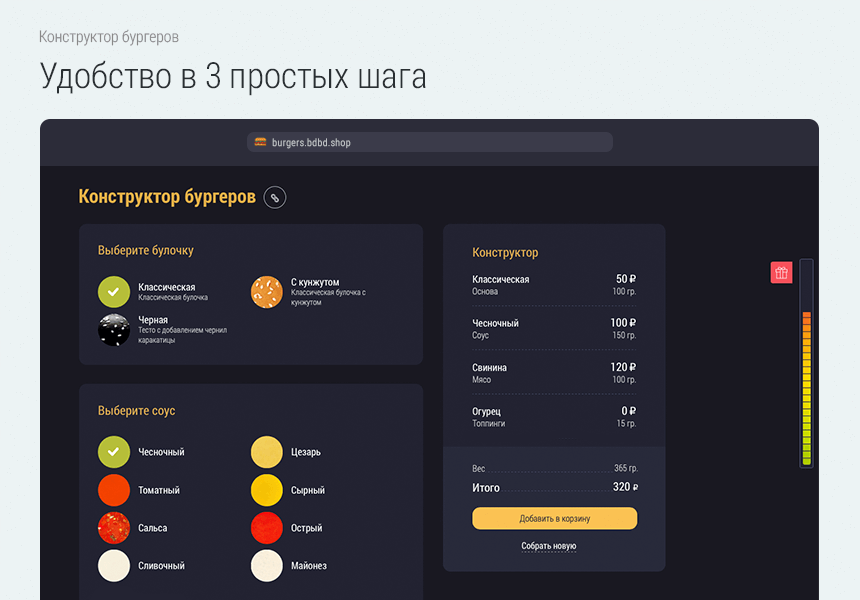Select the Черная bun with squid ink
This screenshot has height=600, width=860.
coord(113,330)
